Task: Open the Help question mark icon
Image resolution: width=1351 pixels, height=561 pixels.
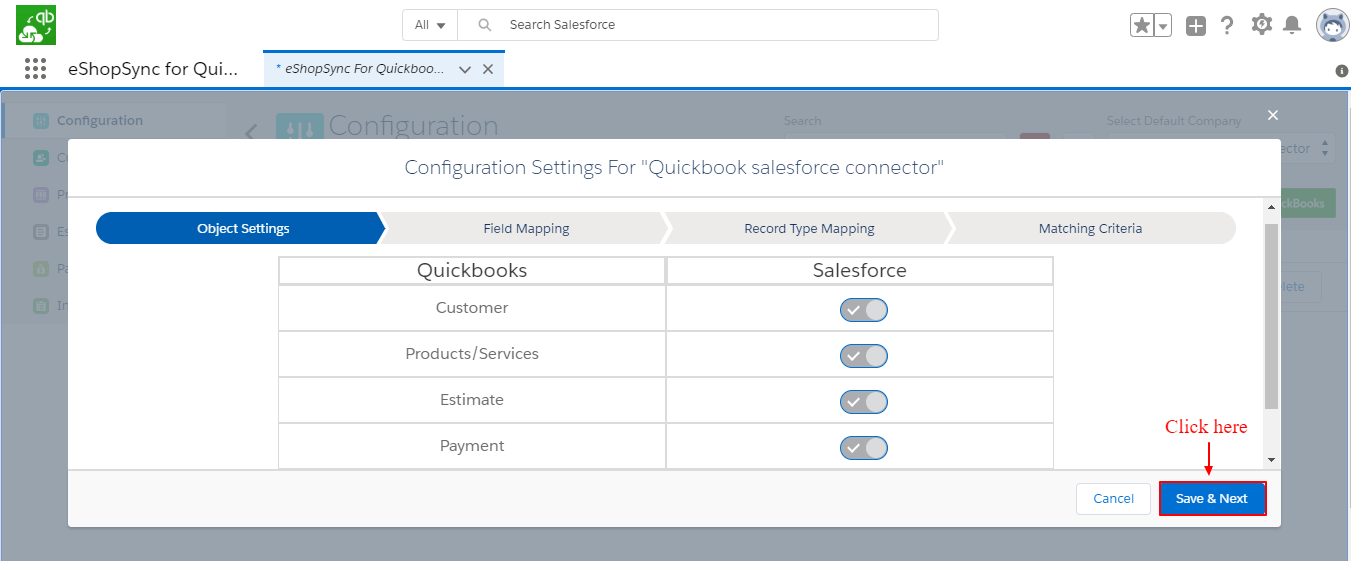Action: 1227,26
